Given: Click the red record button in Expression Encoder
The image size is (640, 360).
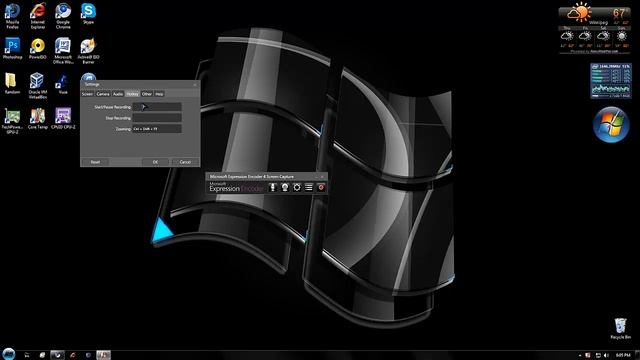Looking at the screenshot, I should pyautogui.click(x=321, y=187).
